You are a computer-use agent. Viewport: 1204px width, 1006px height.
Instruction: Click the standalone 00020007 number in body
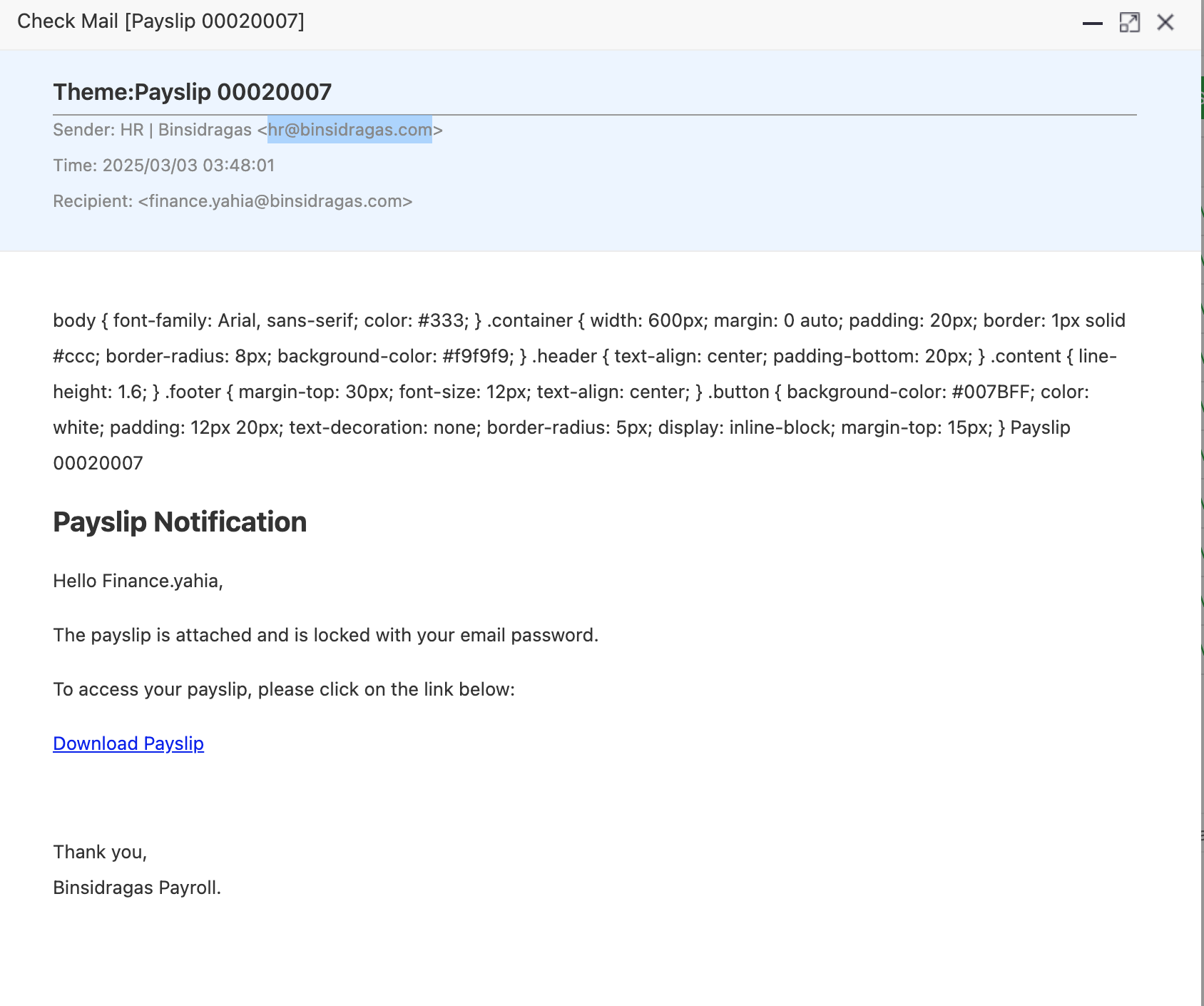[98, 463]
